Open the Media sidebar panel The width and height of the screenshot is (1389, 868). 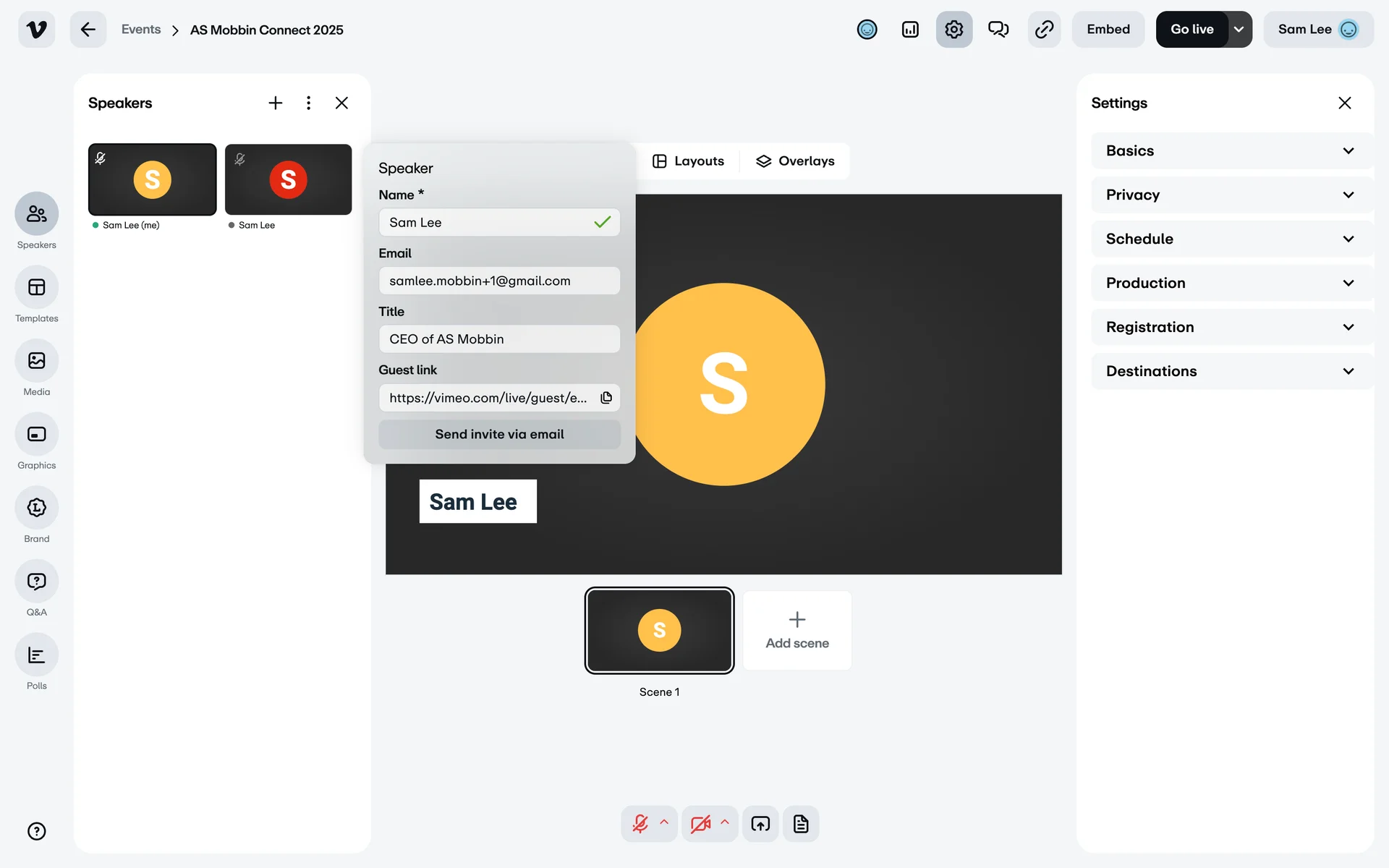tap(36, 361)
